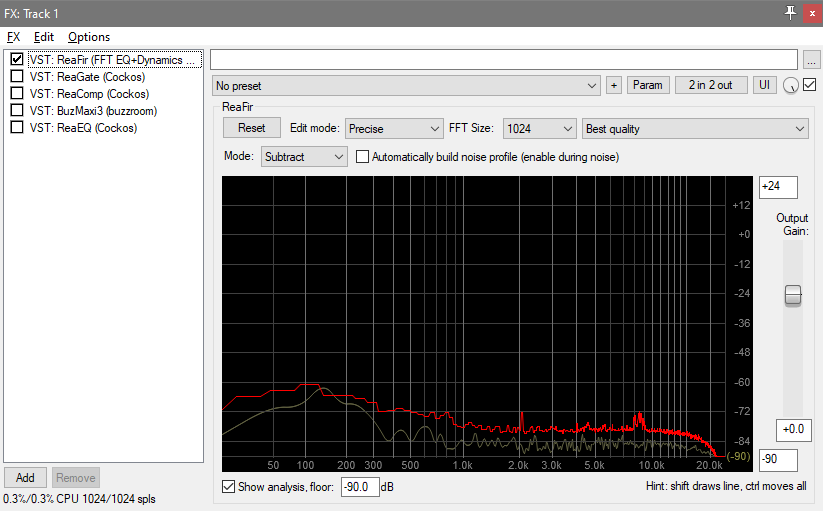The height and width of the screenshot is (511, 823).
Task: Open the Edit mode Precise dropdown
Action: (x=393, y=128)
